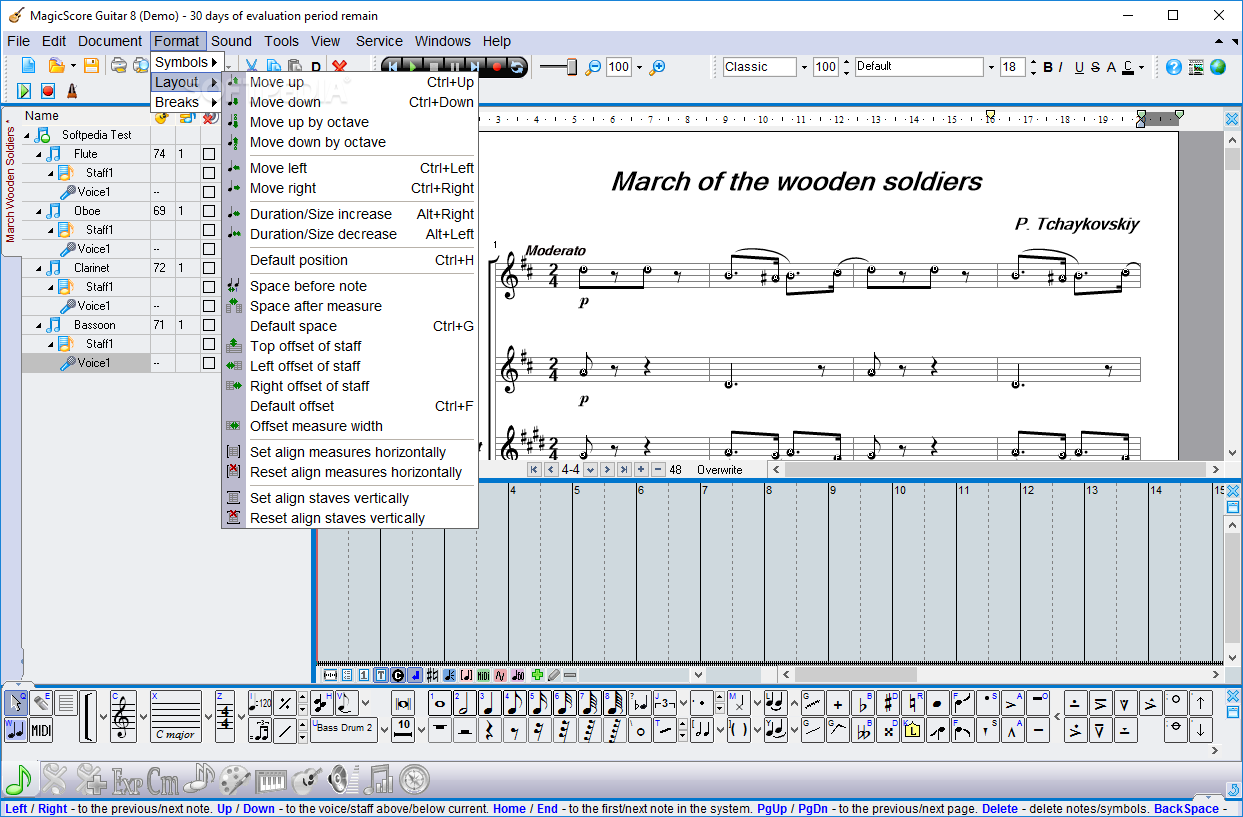Viewport: 1243px width, 817px height.
Task: Choose the treble clef symbol
Action: point(123,716)
